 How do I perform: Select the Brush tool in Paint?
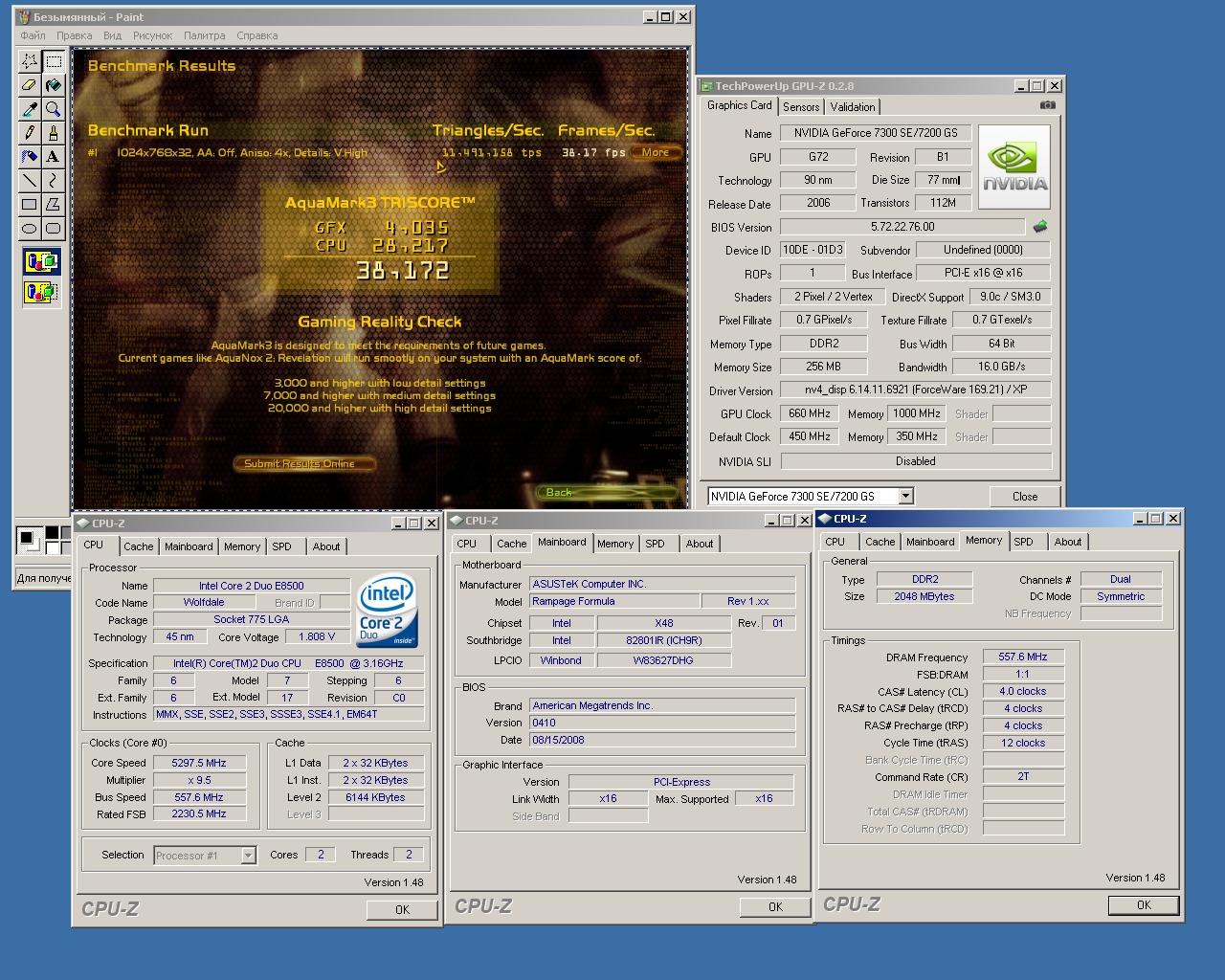click(54, 133)
